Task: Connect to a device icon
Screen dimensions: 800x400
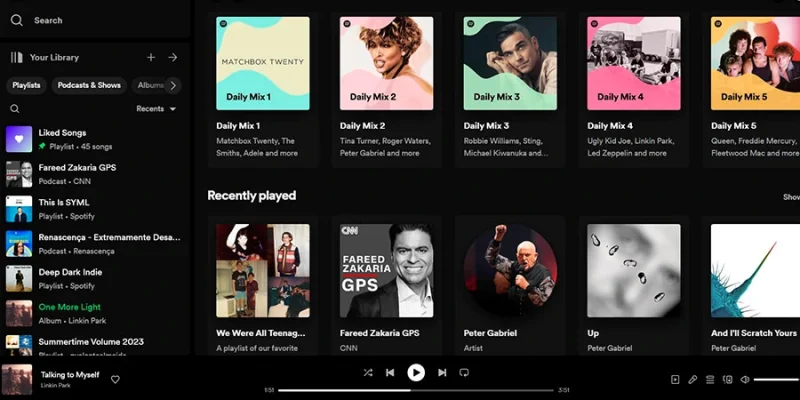Action: [728, 380]
